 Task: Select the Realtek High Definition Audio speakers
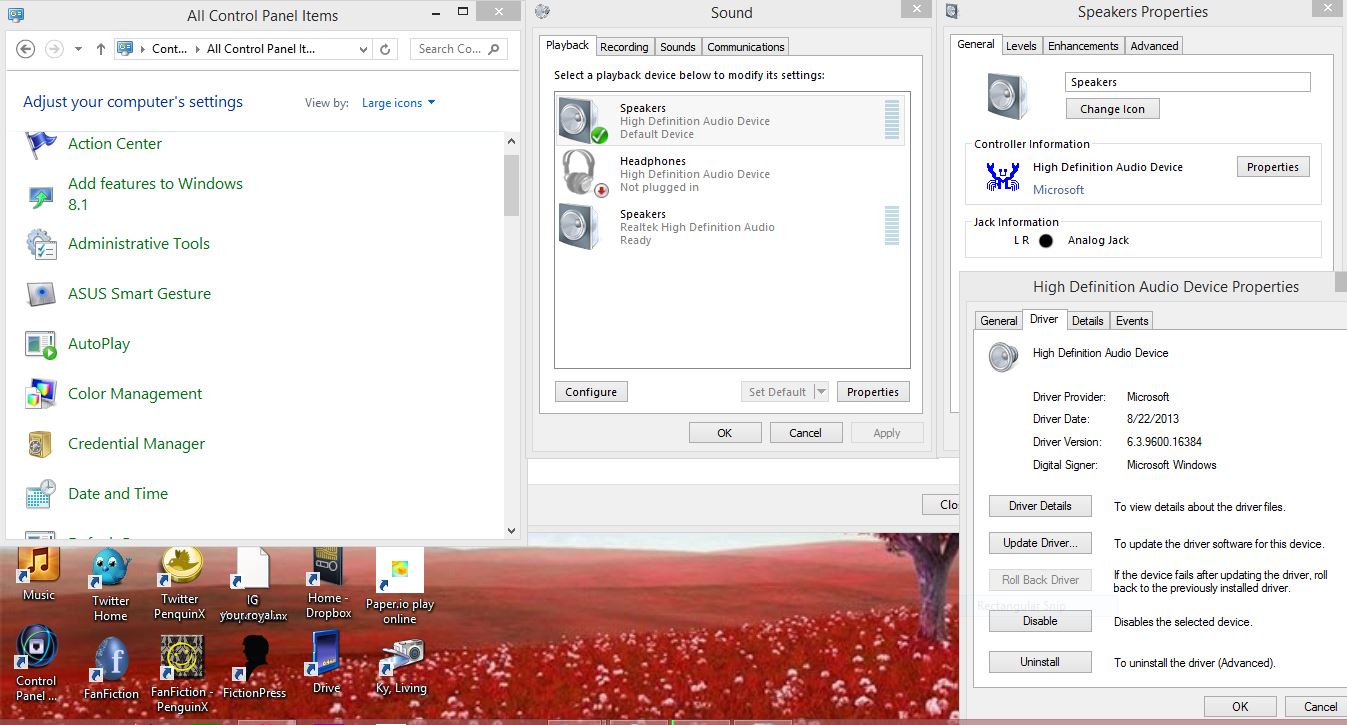(x=730, y=227)
